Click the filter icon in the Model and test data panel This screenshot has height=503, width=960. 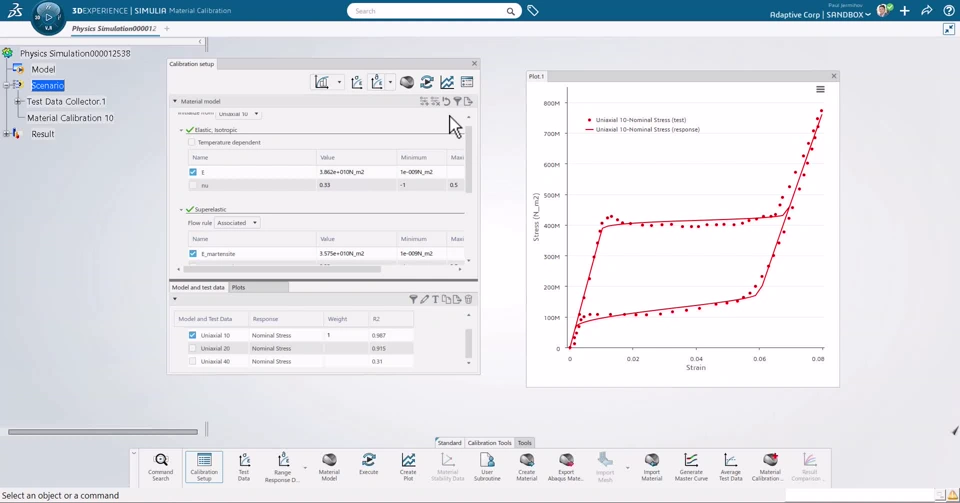pos(413,299)
